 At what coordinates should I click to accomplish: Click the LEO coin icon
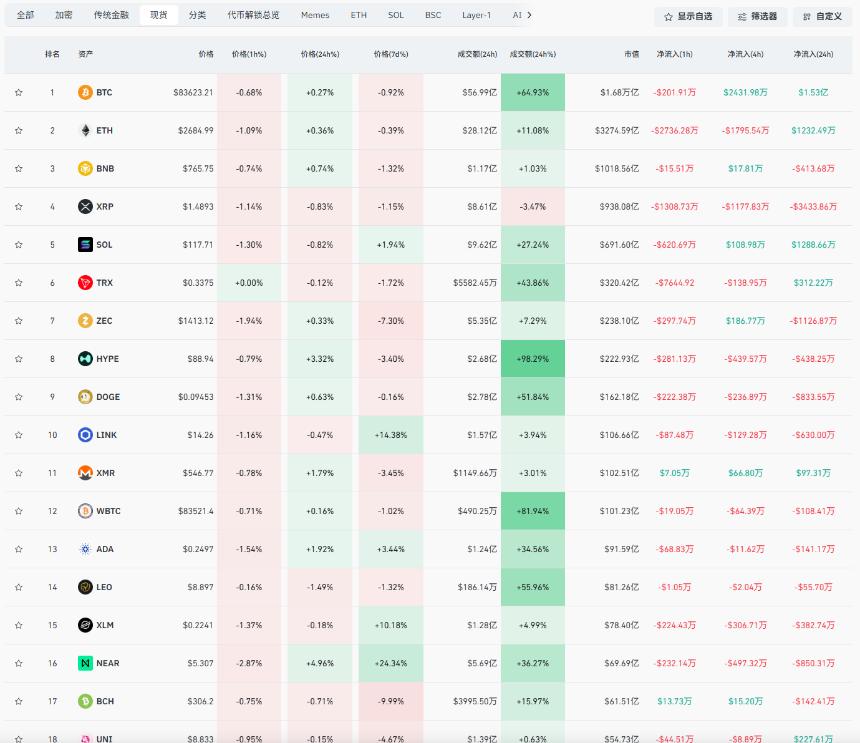click(x=85, y=587)
